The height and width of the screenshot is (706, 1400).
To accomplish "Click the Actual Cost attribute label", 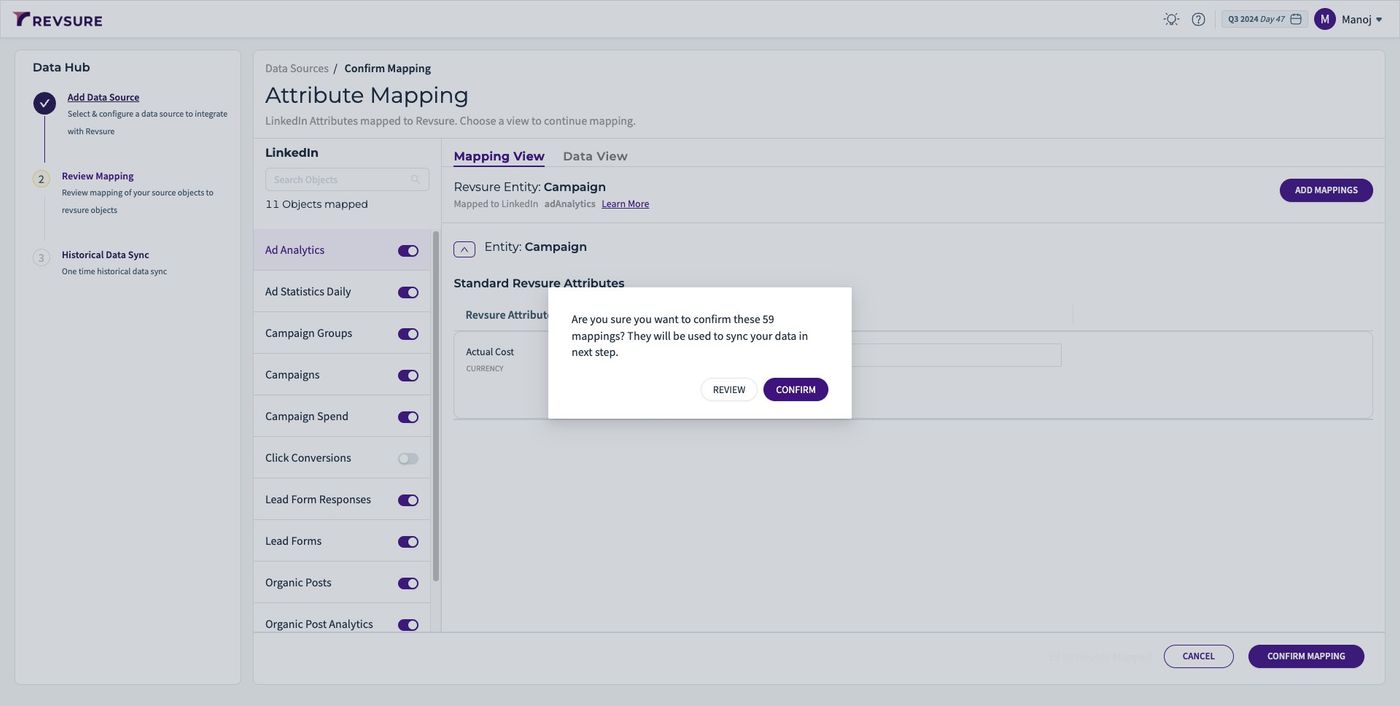I will pyautogui.click(x=490, y=352).
